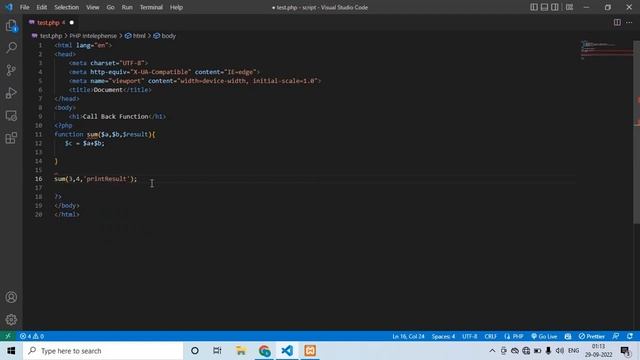
Task: Open the Customize Layout icon
Action: point(569,7)
